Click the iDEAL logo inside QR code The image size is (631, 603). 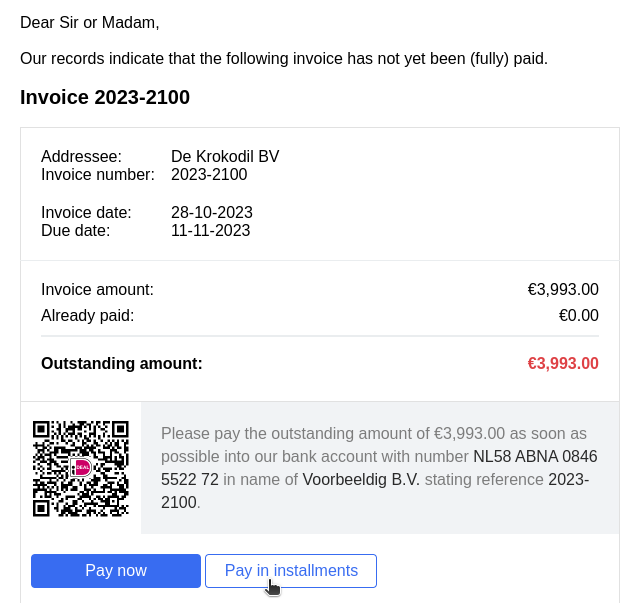coord(81,468)
